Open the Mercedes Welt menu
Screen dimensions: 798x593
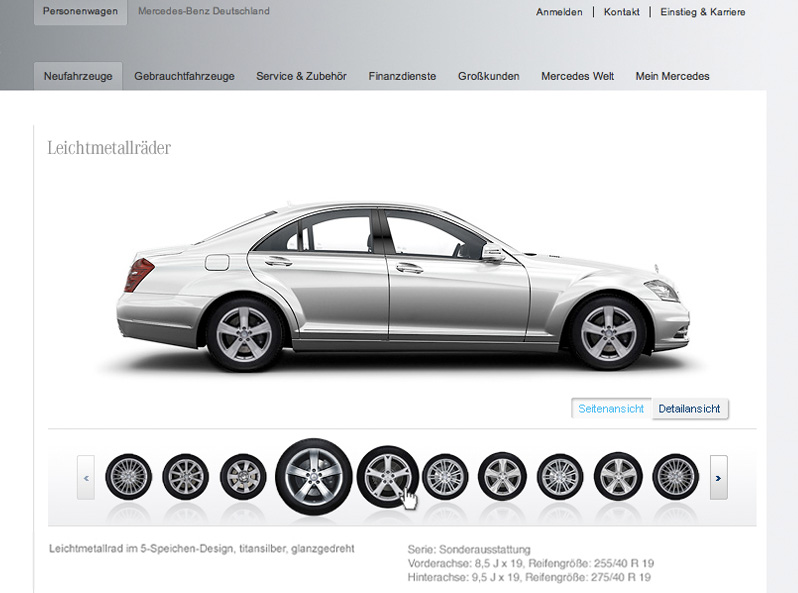(x=577, y=76)
